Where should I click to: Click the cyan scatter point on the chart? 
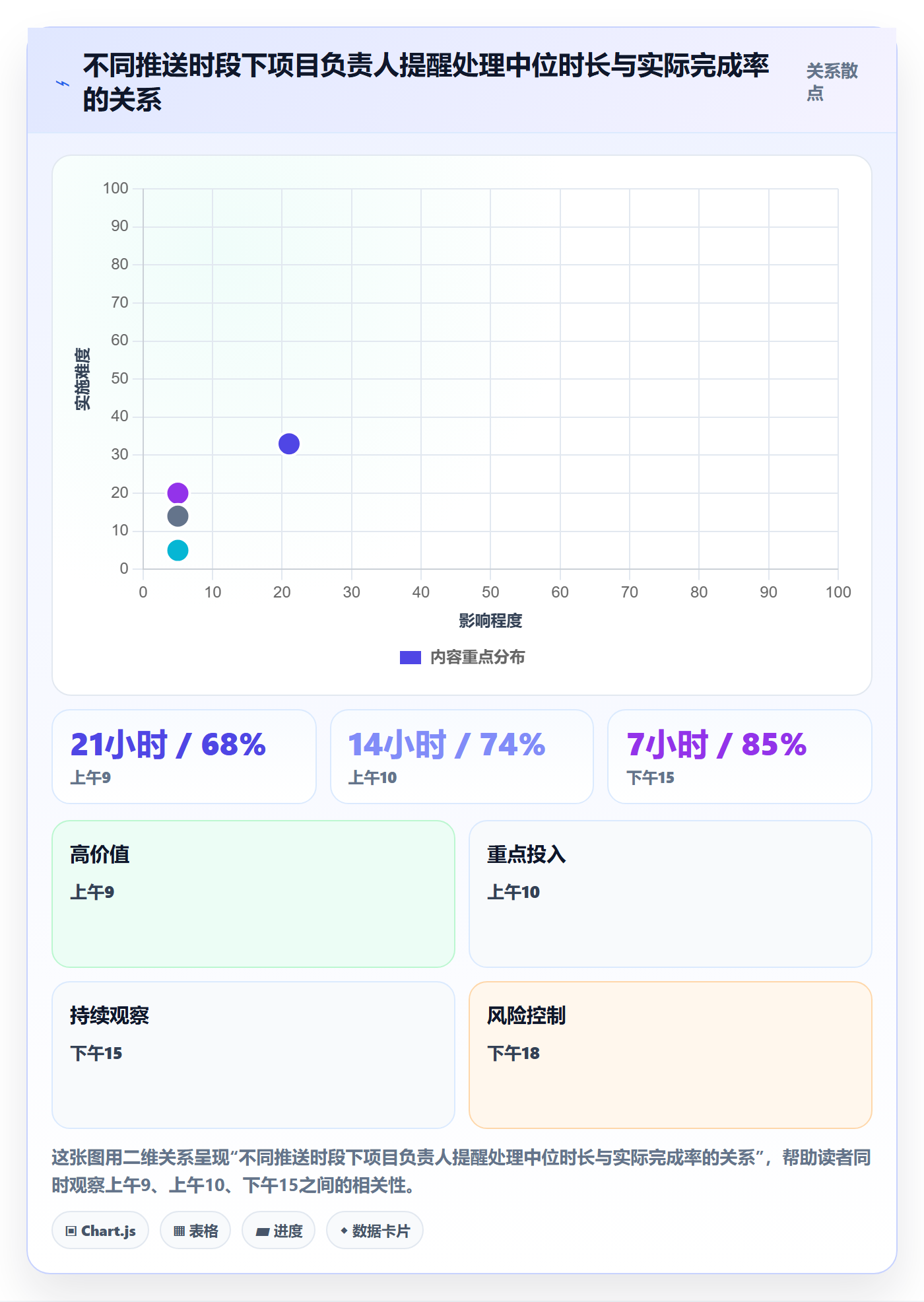(178, 550)
